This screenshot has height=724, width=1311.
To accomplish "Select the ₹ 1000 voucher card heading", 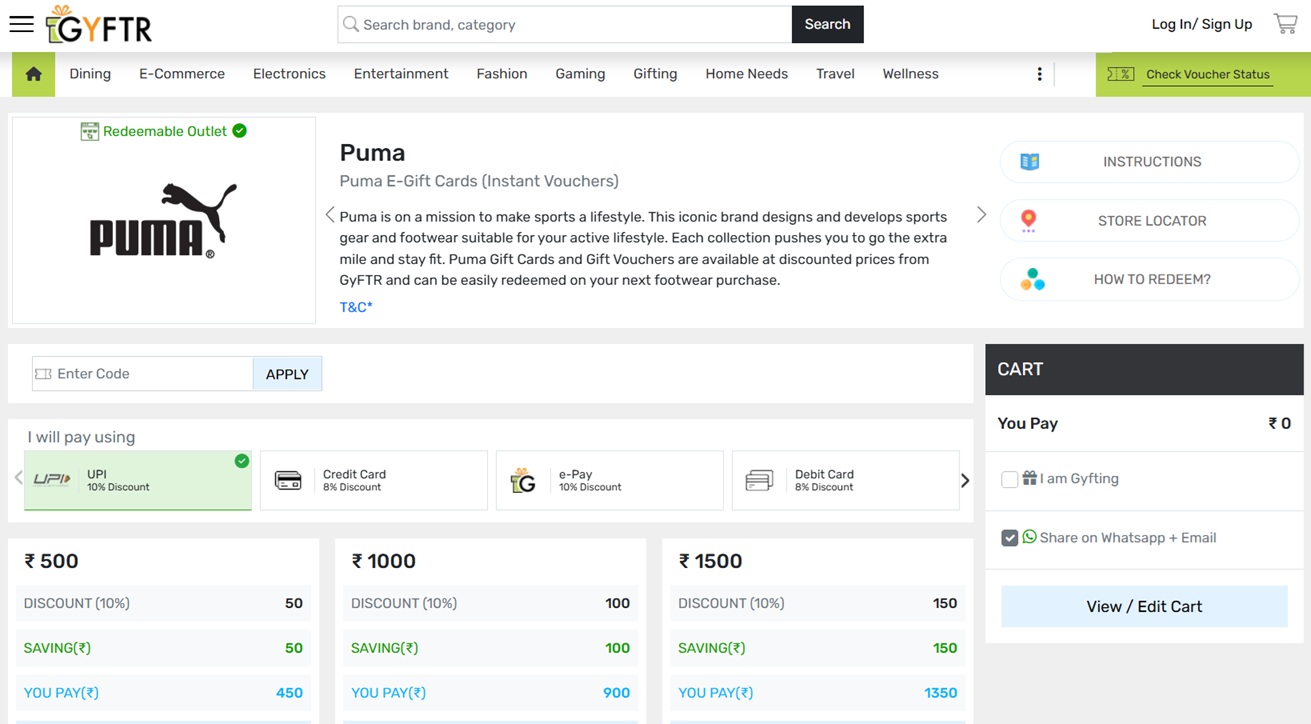I will pyautogui.click(x=384, y=561).
